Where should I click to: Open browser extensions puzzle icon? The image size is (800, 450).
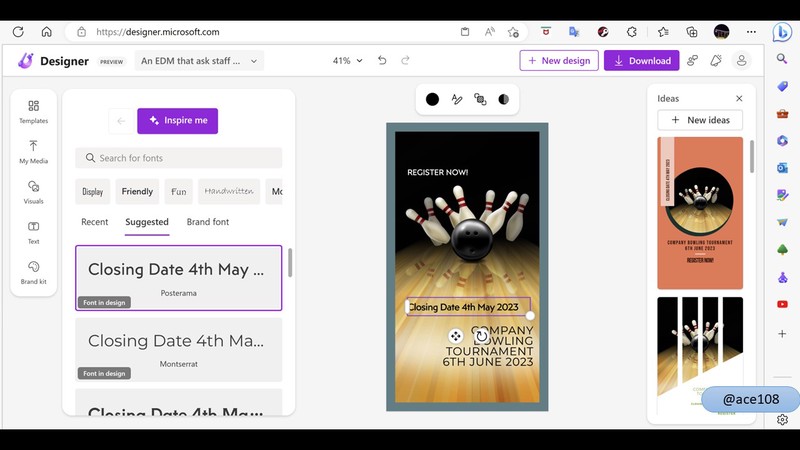pos(632,32)
